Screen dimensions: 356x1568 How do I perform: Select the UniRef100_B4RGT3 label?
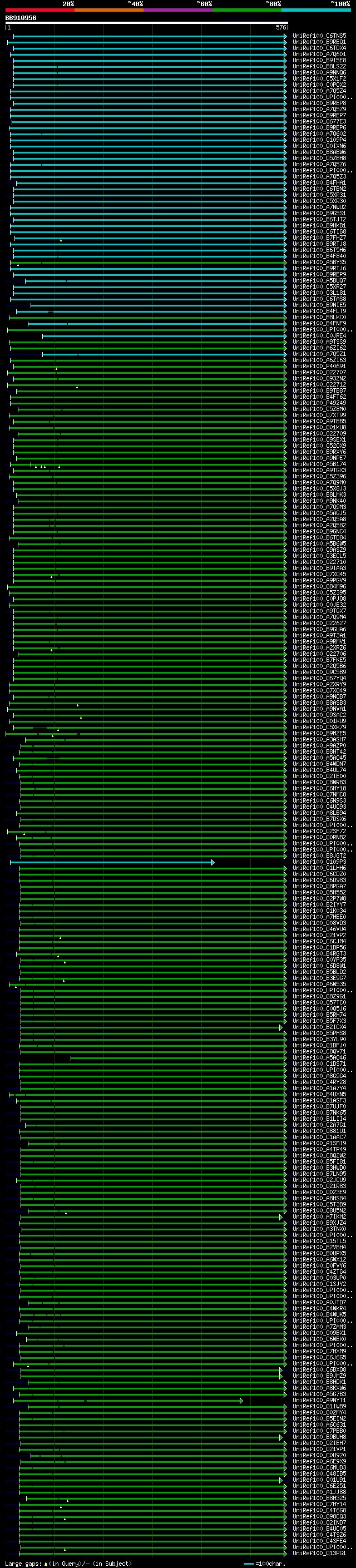click(x=319, y=954)
